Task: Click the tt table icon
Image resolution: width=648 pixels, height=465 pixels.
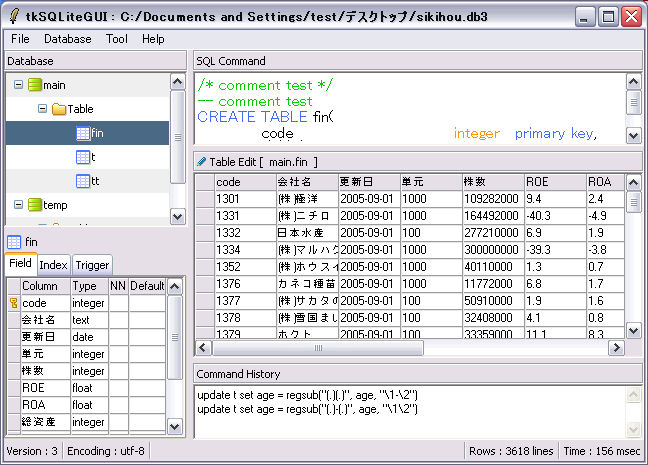Action: coord(83,181)
